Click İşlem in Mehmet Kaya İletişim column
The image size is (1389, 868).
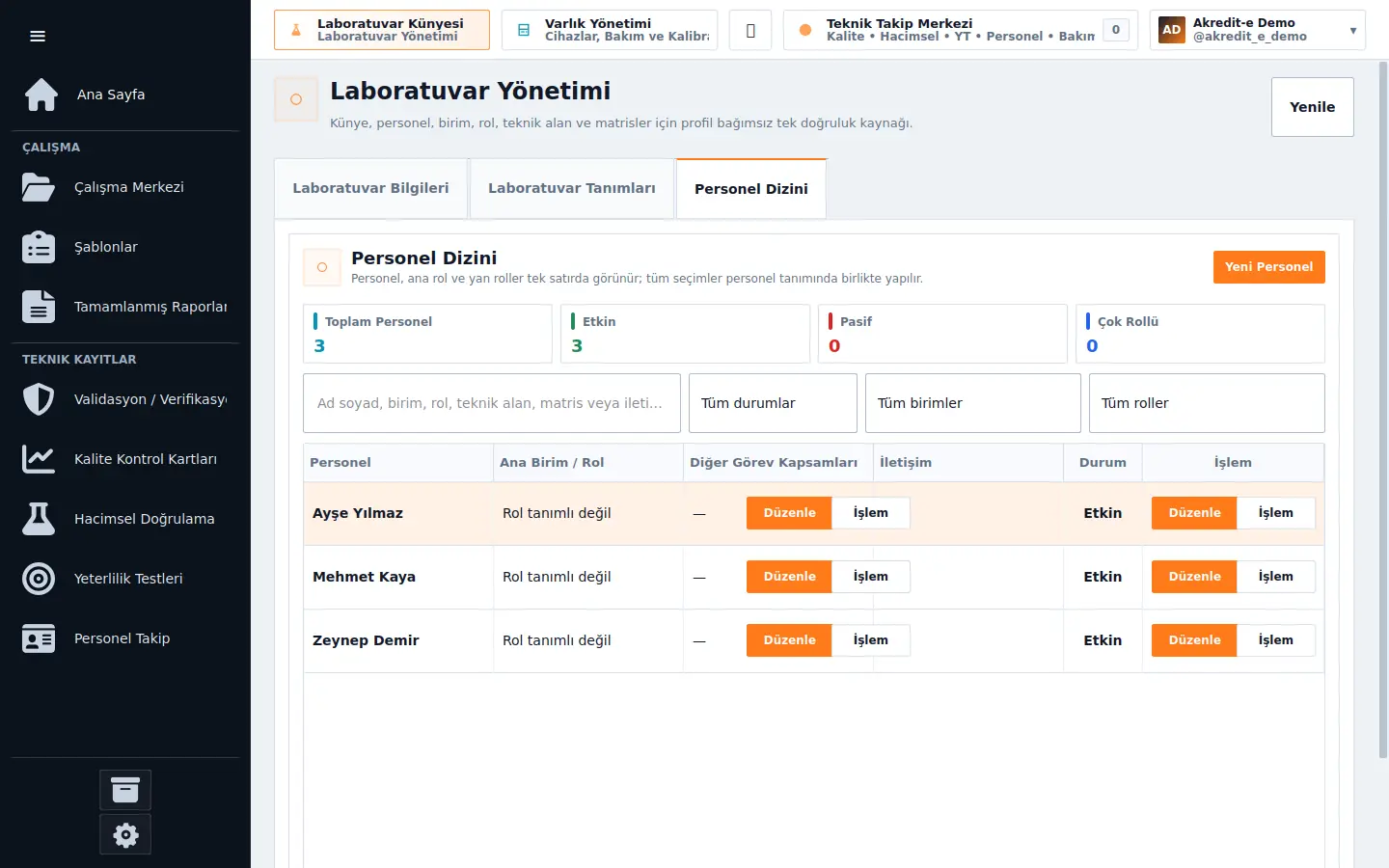pyautogui.click(x=871, y=577)
